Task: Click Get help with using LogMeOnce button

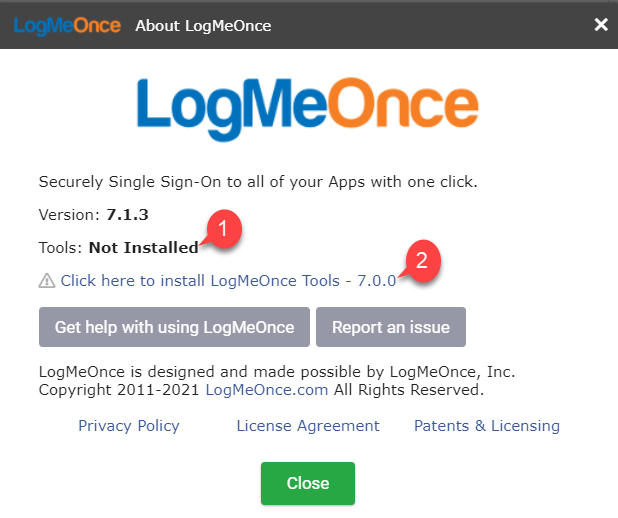Action: coord(174,327)
